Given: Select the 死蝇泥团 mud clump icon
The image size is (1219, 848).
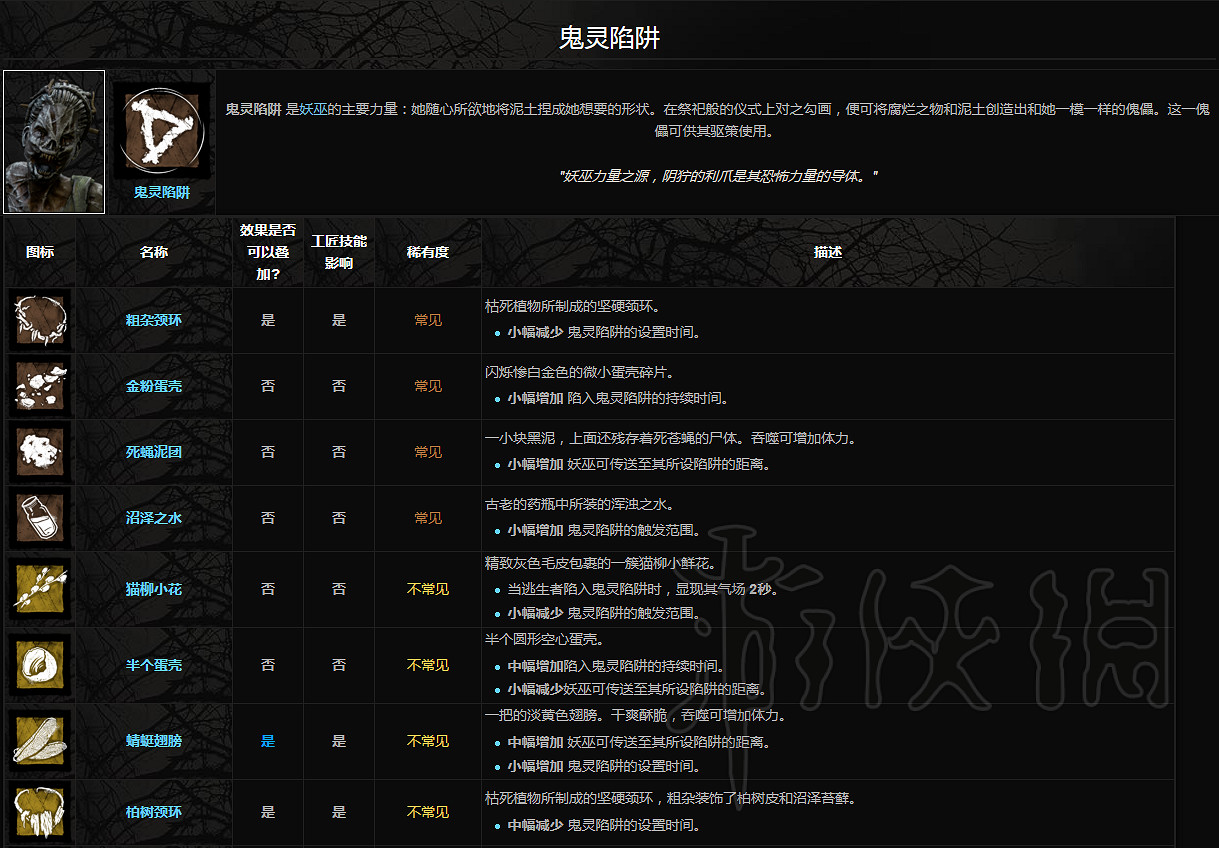Looking at the screenshot, I should pyautogui.click(x=39, y=452).
